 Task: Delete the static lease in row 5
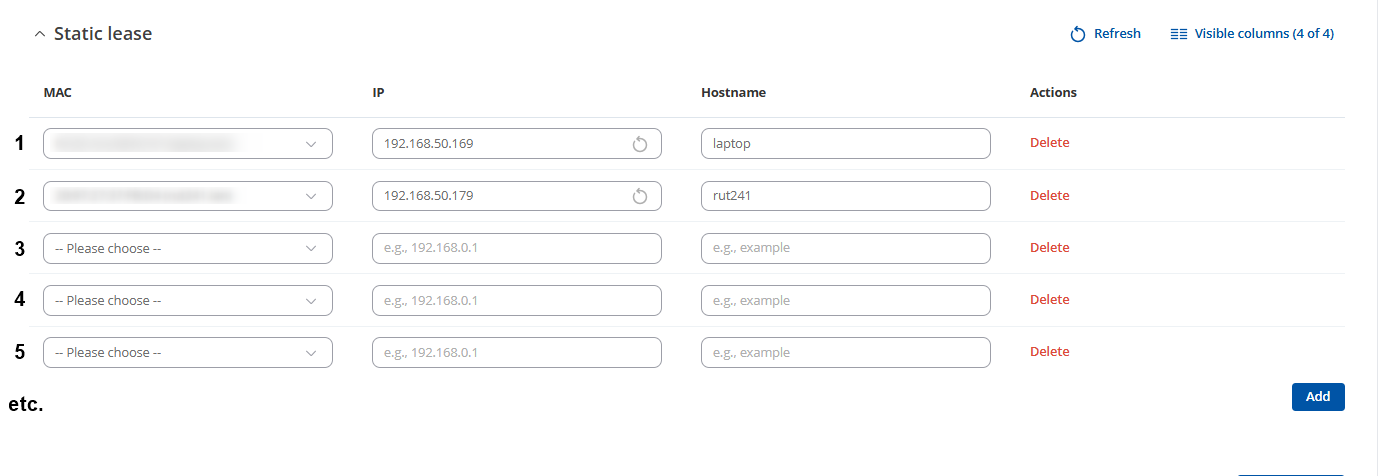point(1049,352)
